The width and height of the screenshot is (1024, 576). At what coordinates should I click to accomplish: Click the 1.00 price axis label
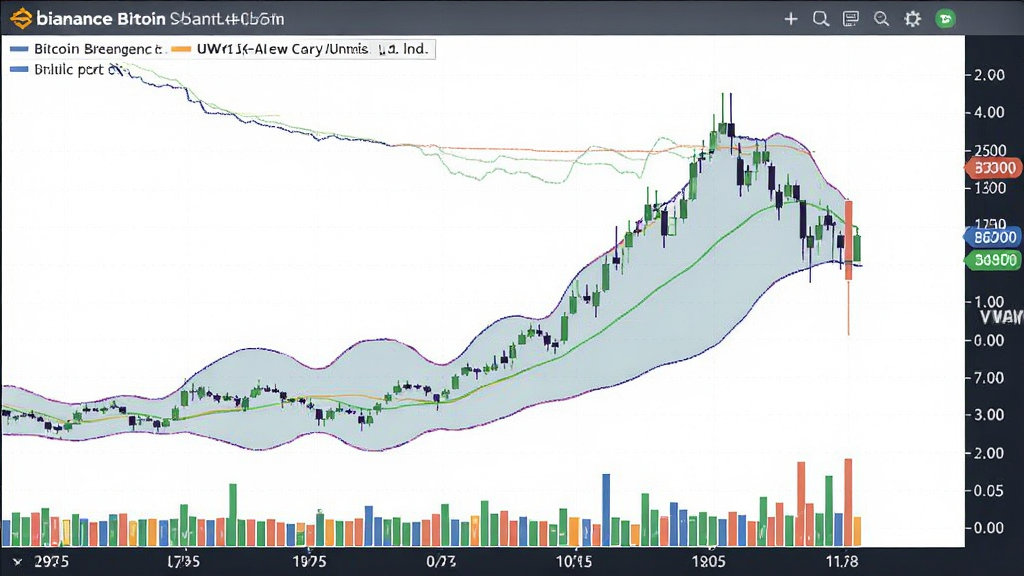pyautogui.click(x=989, y=302)
